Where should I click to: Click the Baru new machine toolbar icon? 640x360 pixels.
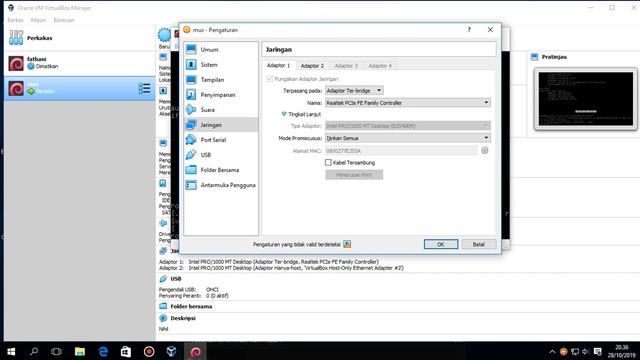coord(164,36)
